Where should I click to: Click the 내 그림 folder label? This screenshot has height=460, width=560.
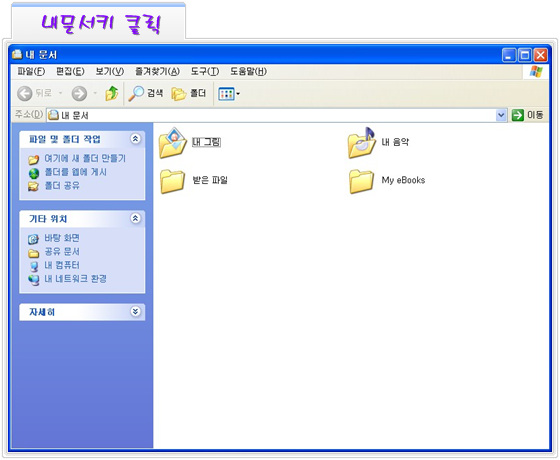point(206,142)
